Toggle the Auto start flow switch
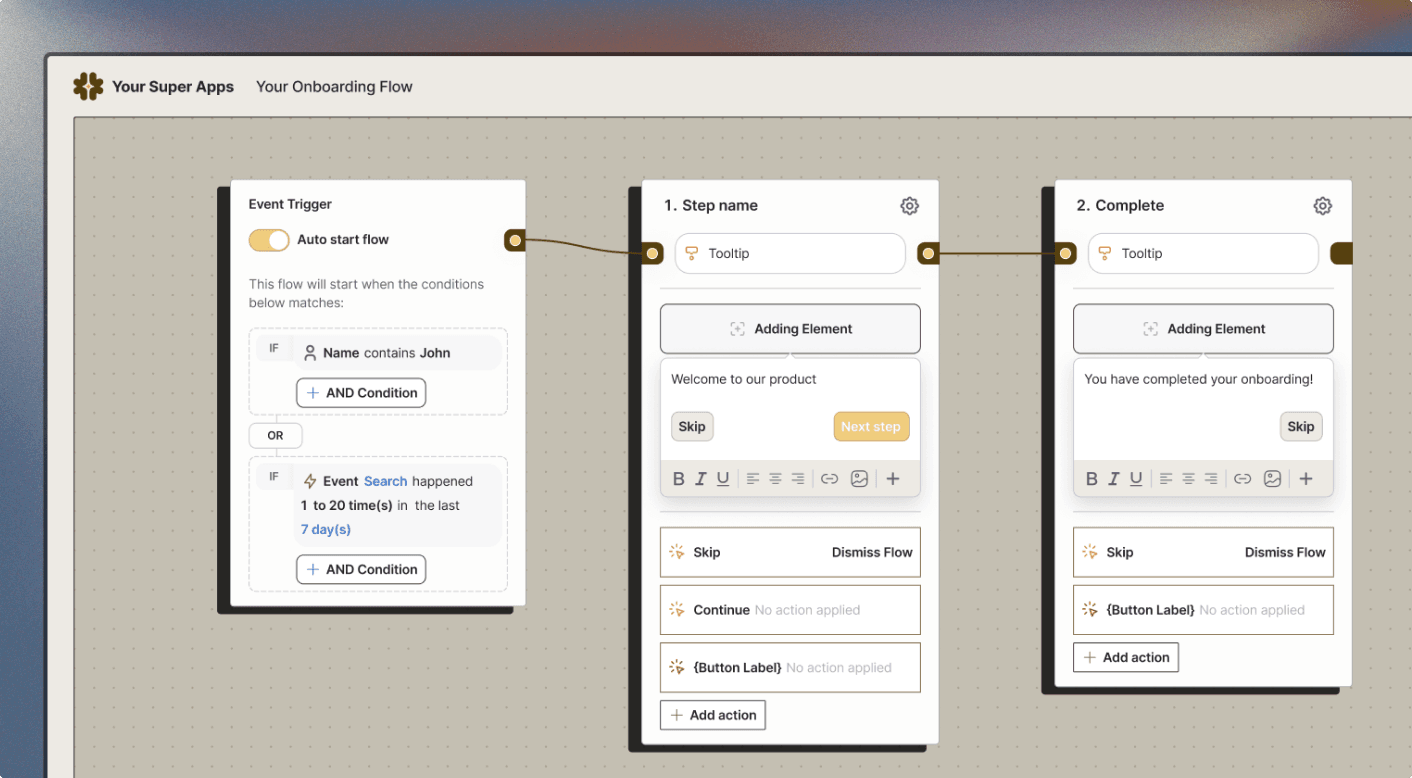 [x=269, y=240]
